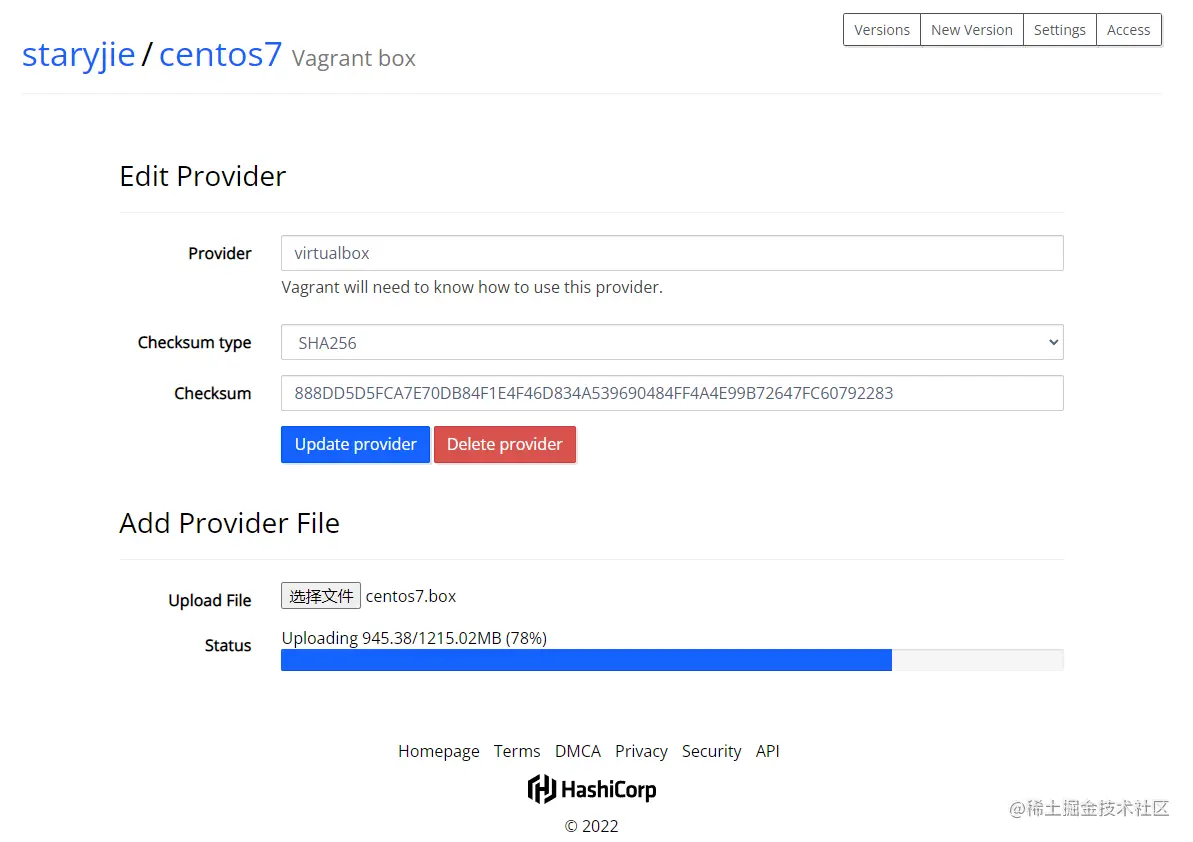
Task: Open the DMCA footer link
Action: 577,751
